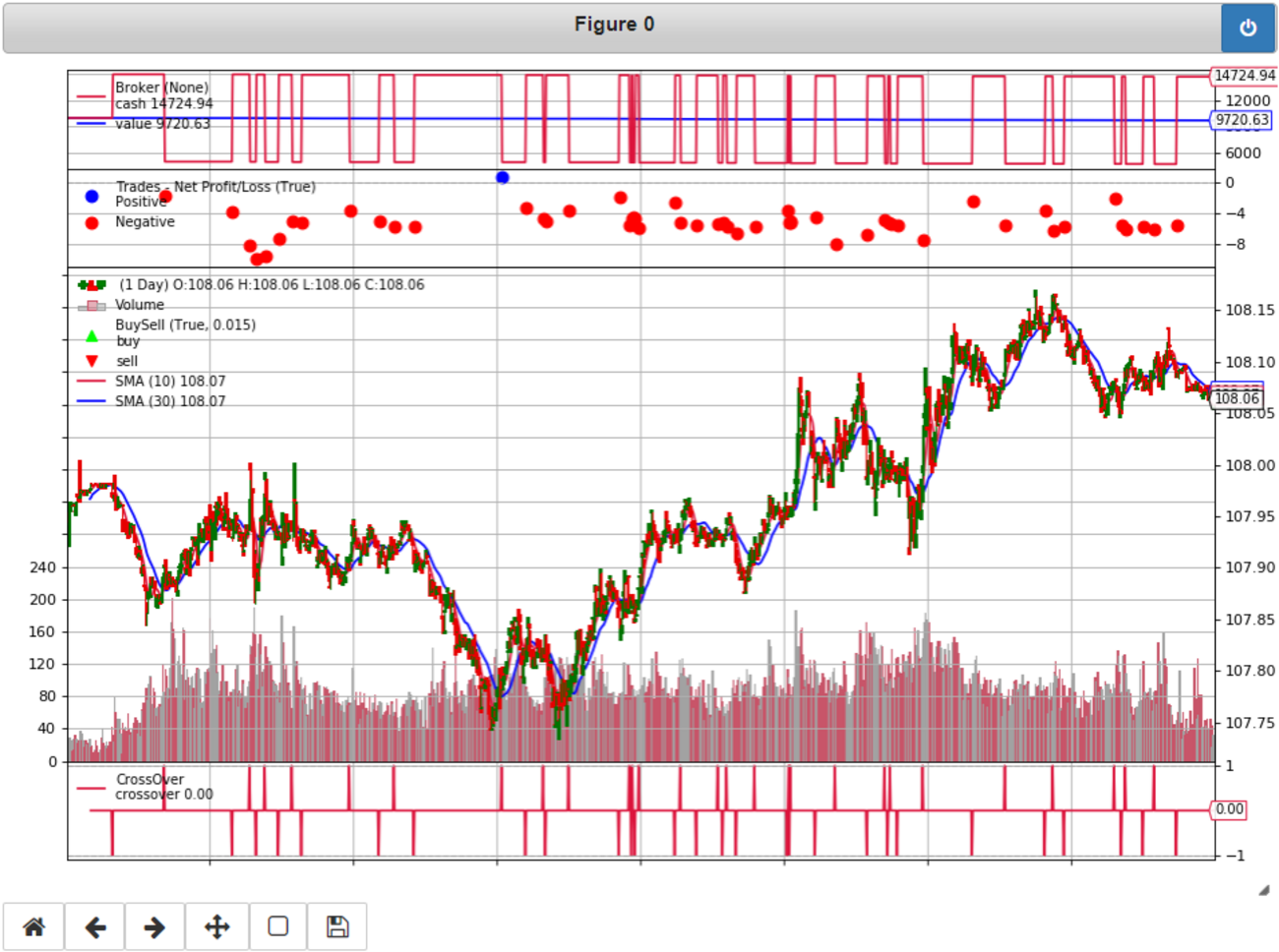1279x952 pixels.
Task: Click the red sell triangle in the legend
Action: (x=91, y=361)
